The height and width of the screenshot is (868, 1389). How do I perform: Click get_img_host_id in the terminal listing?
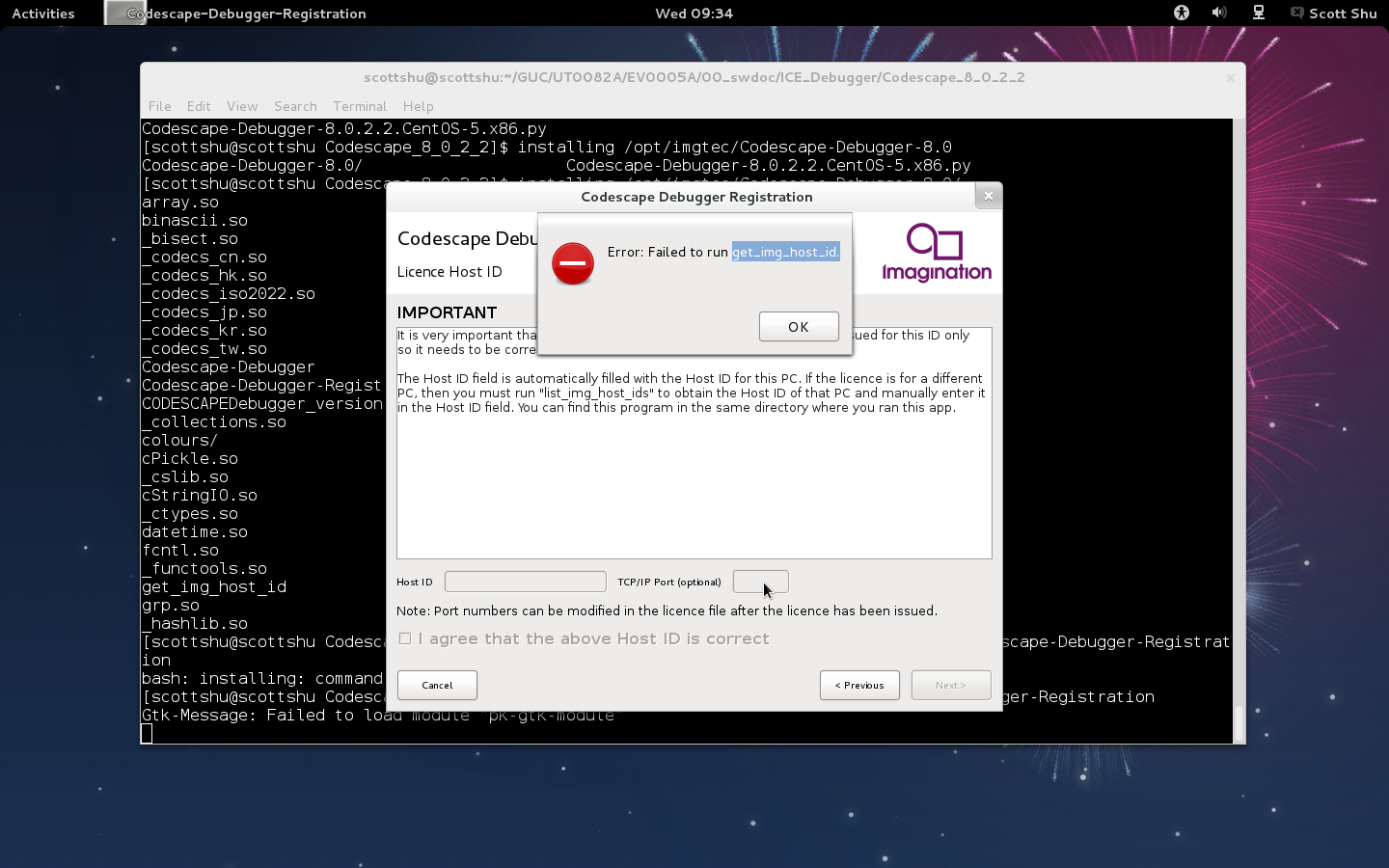click(214, 587)
